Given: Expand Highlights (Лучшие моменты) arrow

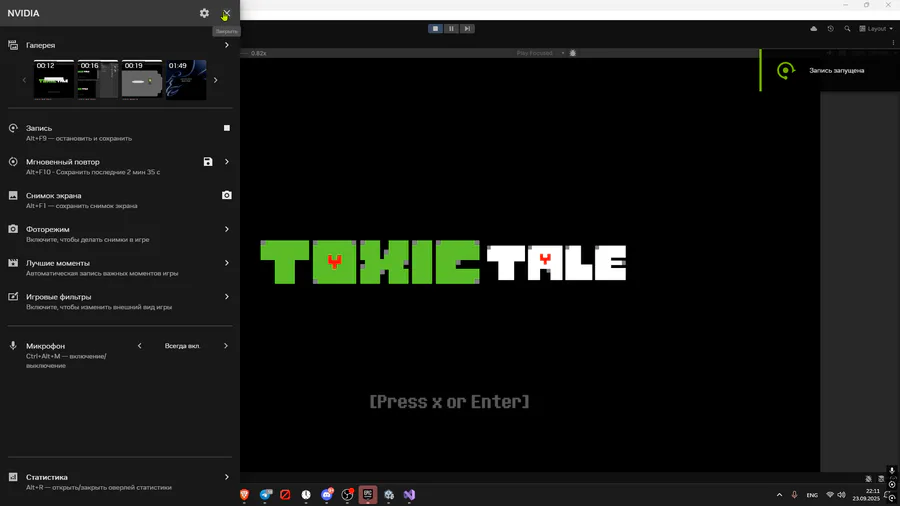Looking at the screenshot, I should (x=227, y=263).
